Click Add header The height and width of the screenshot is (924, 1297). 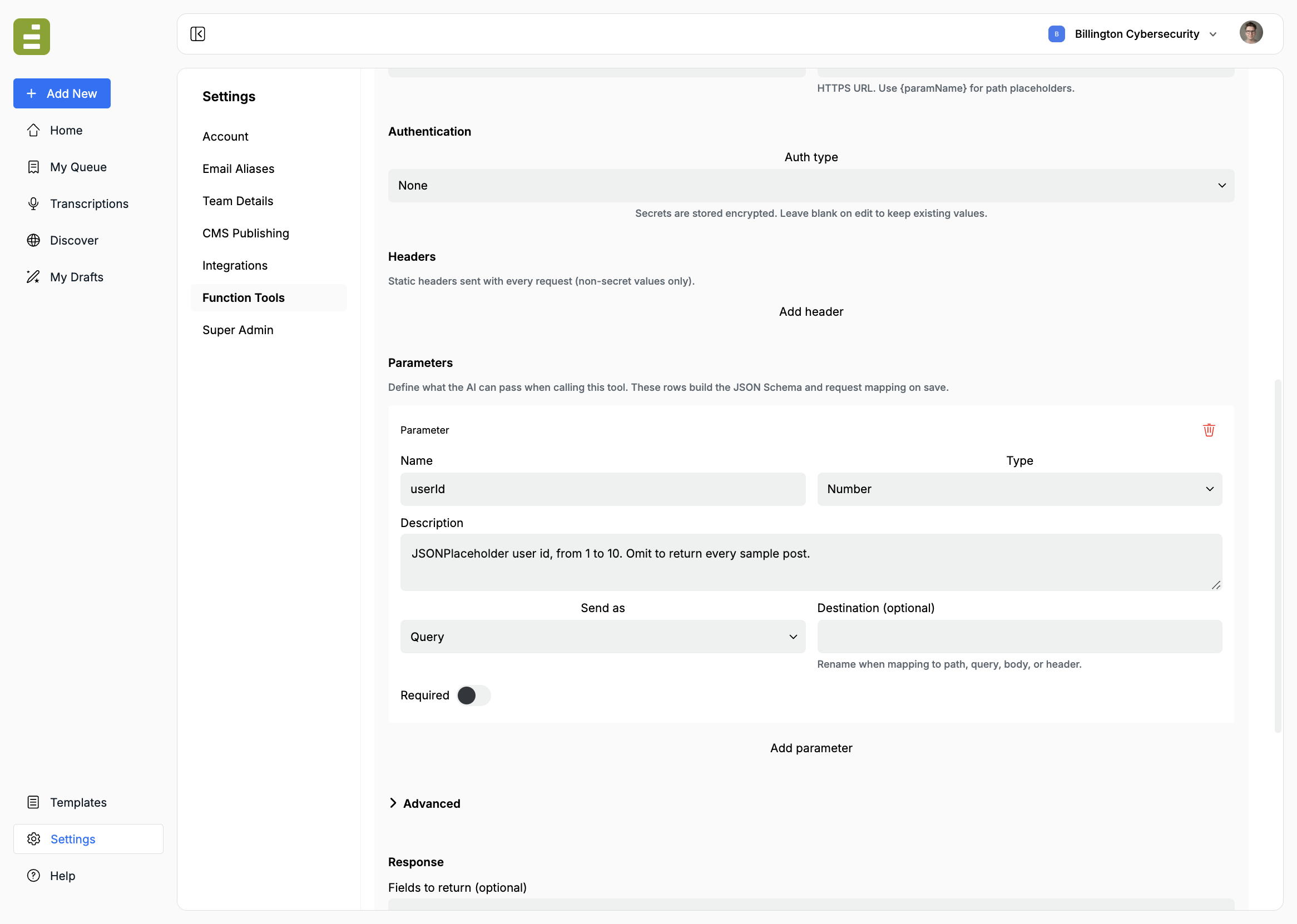click(x=811, y=312)
